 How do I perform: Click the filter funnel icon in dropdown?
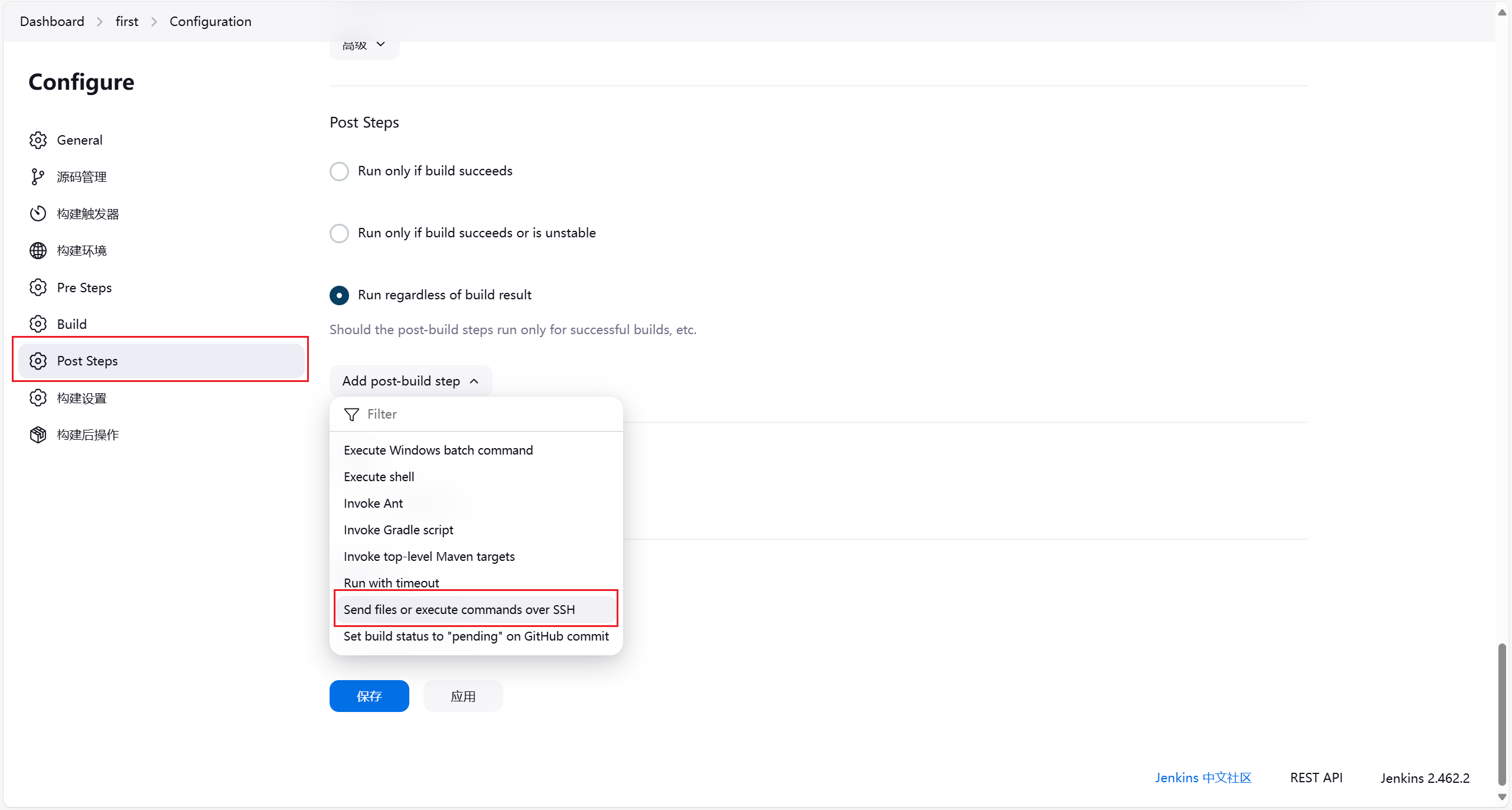[x=351, y=414]
